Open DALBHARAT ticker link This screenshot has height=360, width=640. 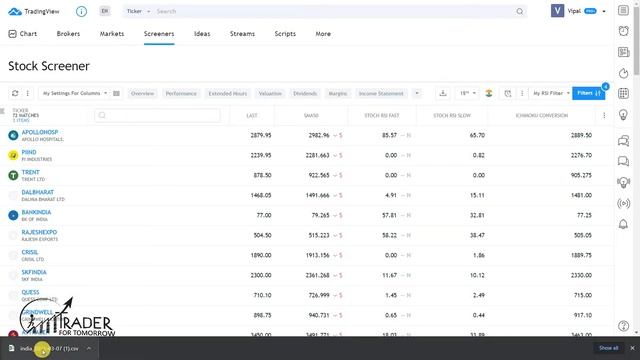(38, 192)
